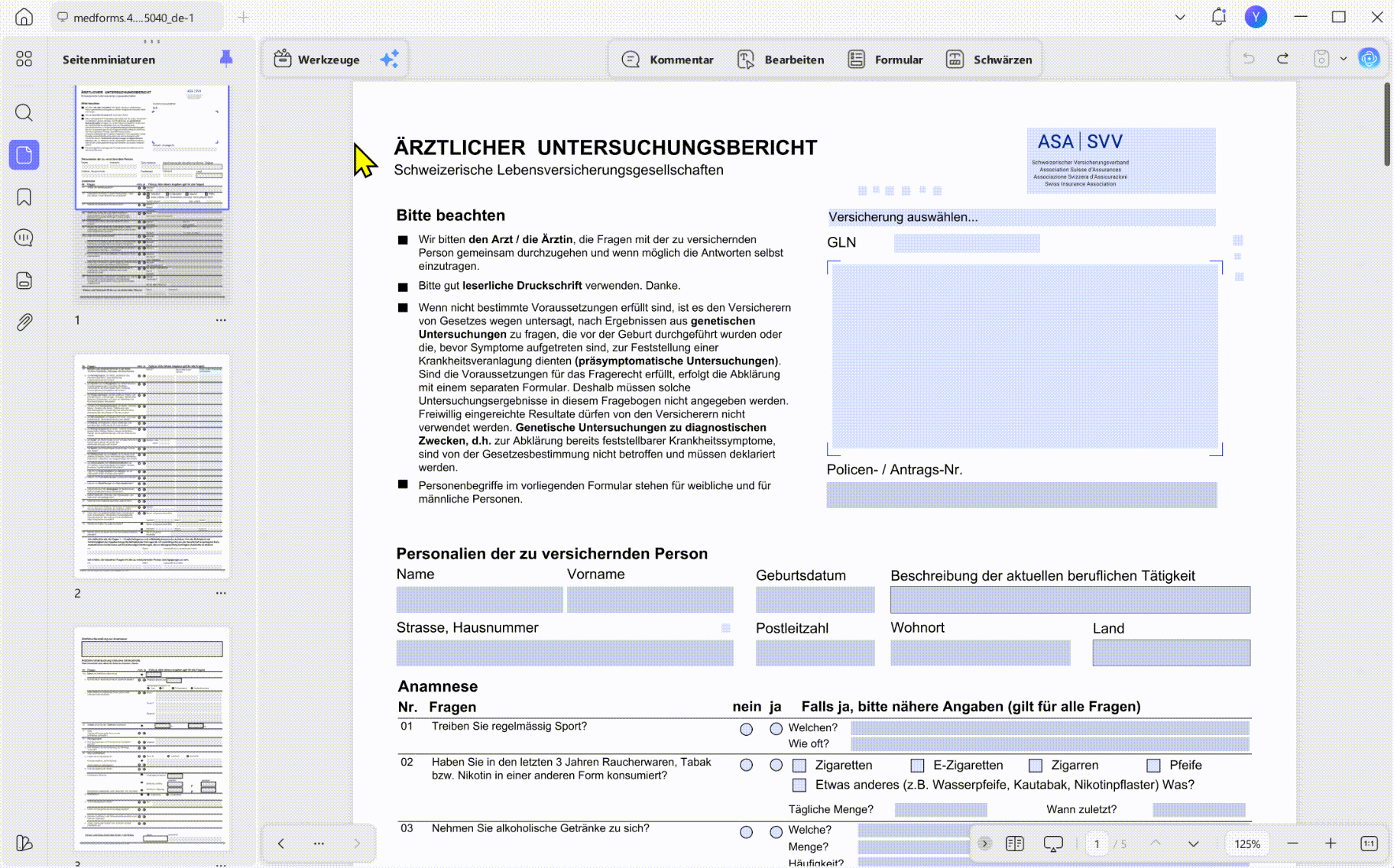The width and height of the screenshot is (1394, 868).
Task: Collapse the bottom navigation bar arrow
Action: [984, 844]
